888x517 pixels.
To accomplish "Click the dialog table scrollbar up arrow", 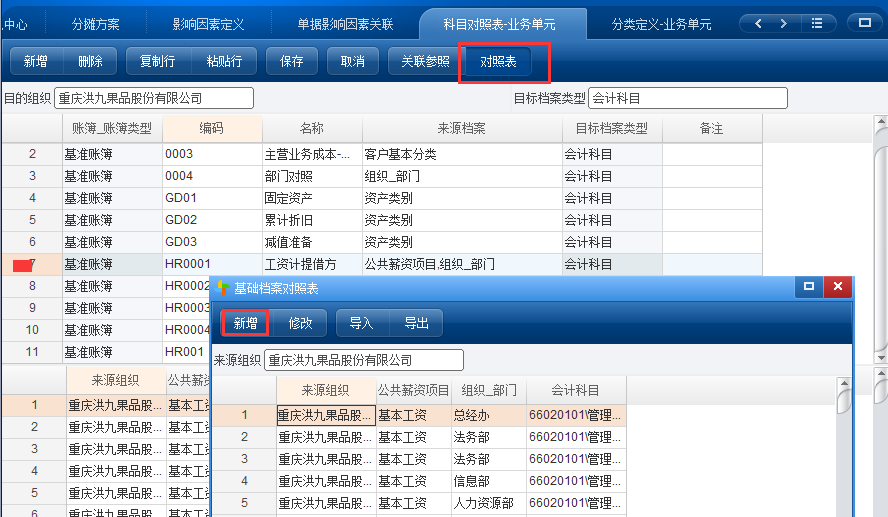I will [844, 383].
